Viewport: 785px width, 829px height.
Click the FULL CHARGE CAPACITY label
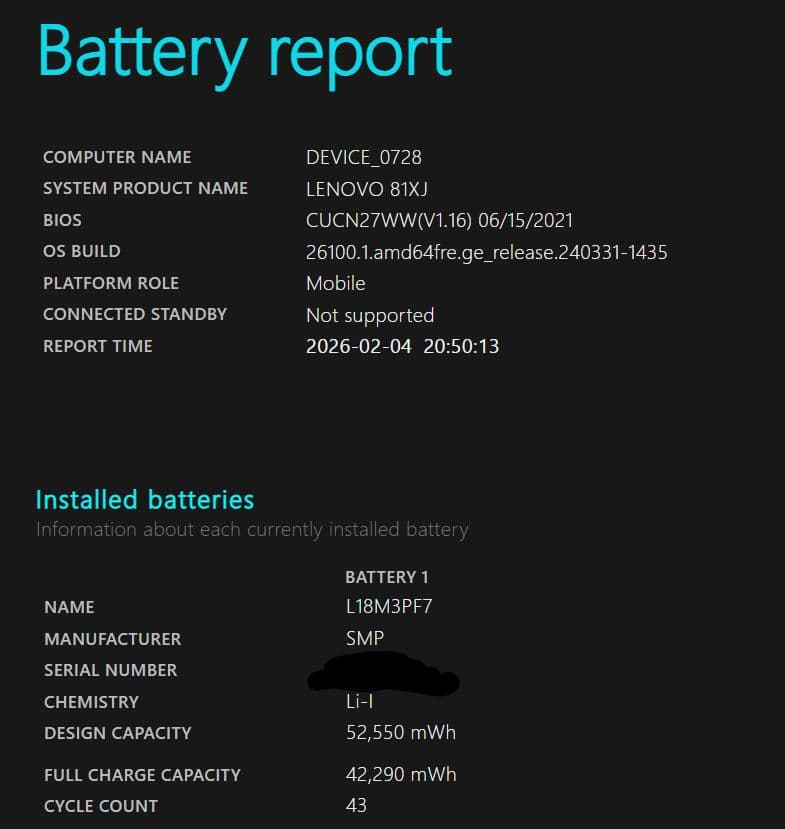point(142,775)
